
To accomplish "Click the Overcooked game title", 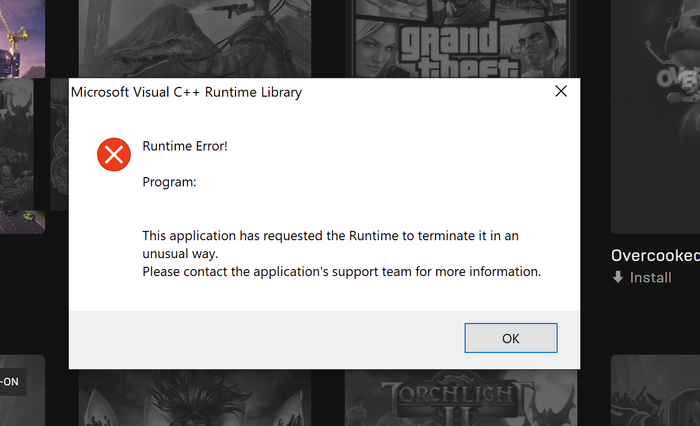I will click(x=655, y=255).
